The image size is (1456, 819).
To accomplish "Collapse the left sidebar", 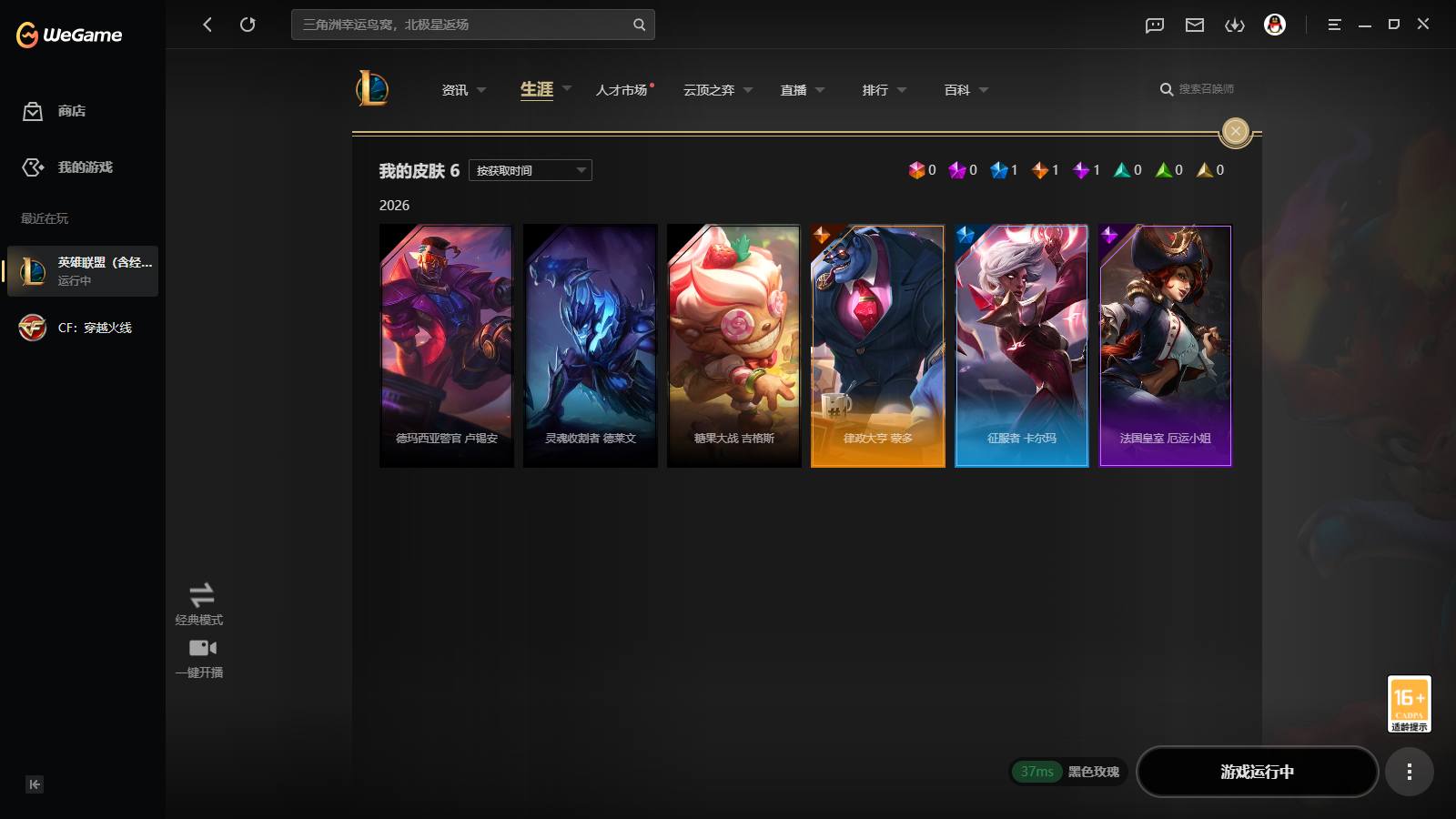I will click(35, 784).
